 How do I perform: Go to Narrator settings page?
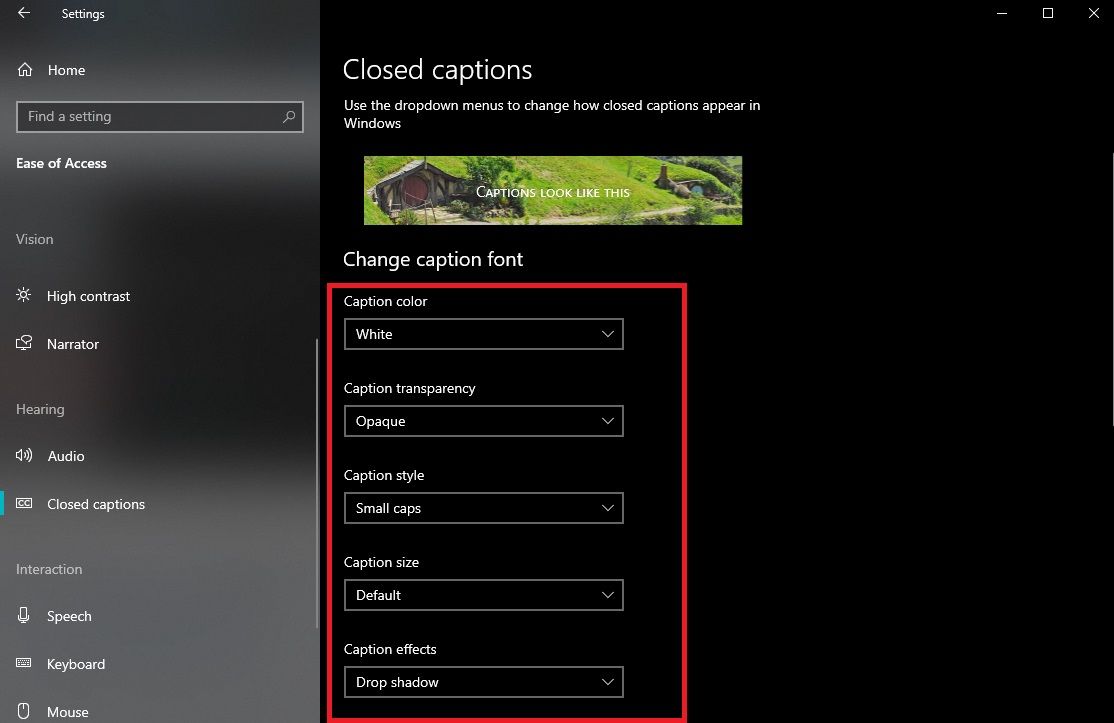[x=73, y=344]
